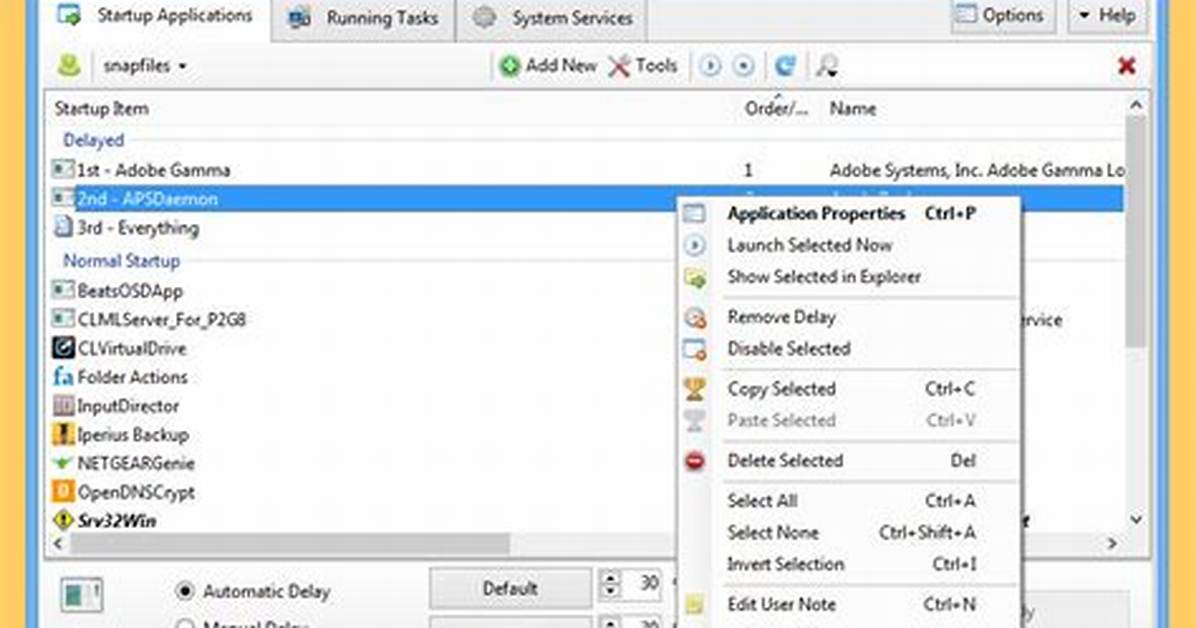Select the Srv32Win startup item

[x=117, y=521]
